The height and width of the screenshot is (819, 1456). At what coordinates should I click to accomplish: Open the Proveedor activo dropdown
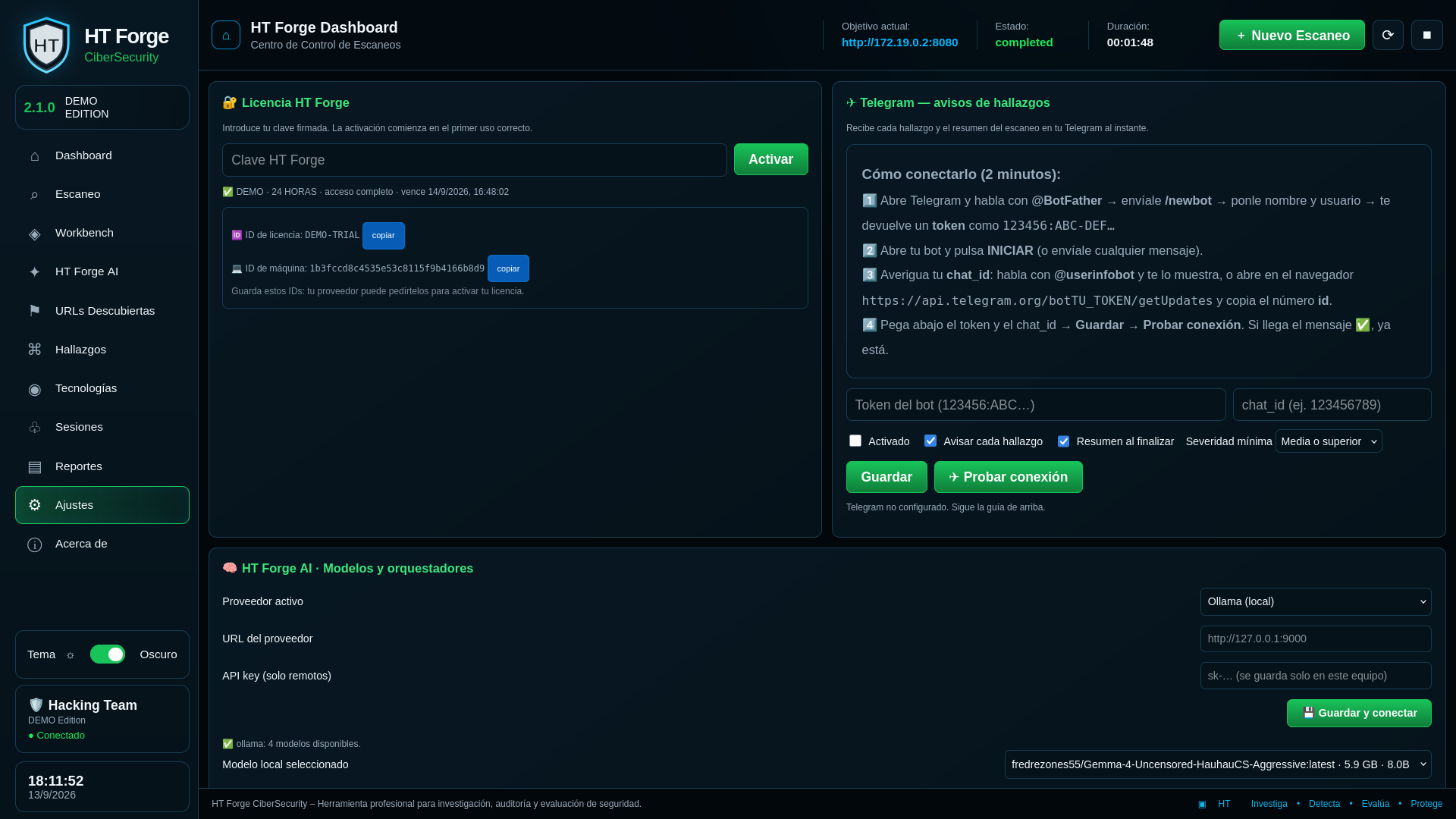pos(1316,601)
